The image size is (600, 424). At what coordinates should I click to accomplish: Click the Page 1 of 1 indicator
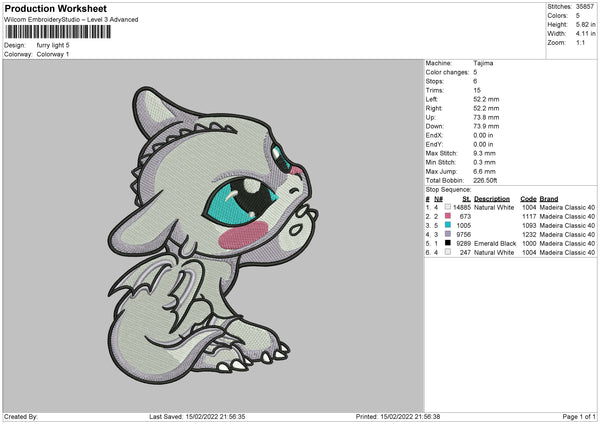tap(579, 417)
